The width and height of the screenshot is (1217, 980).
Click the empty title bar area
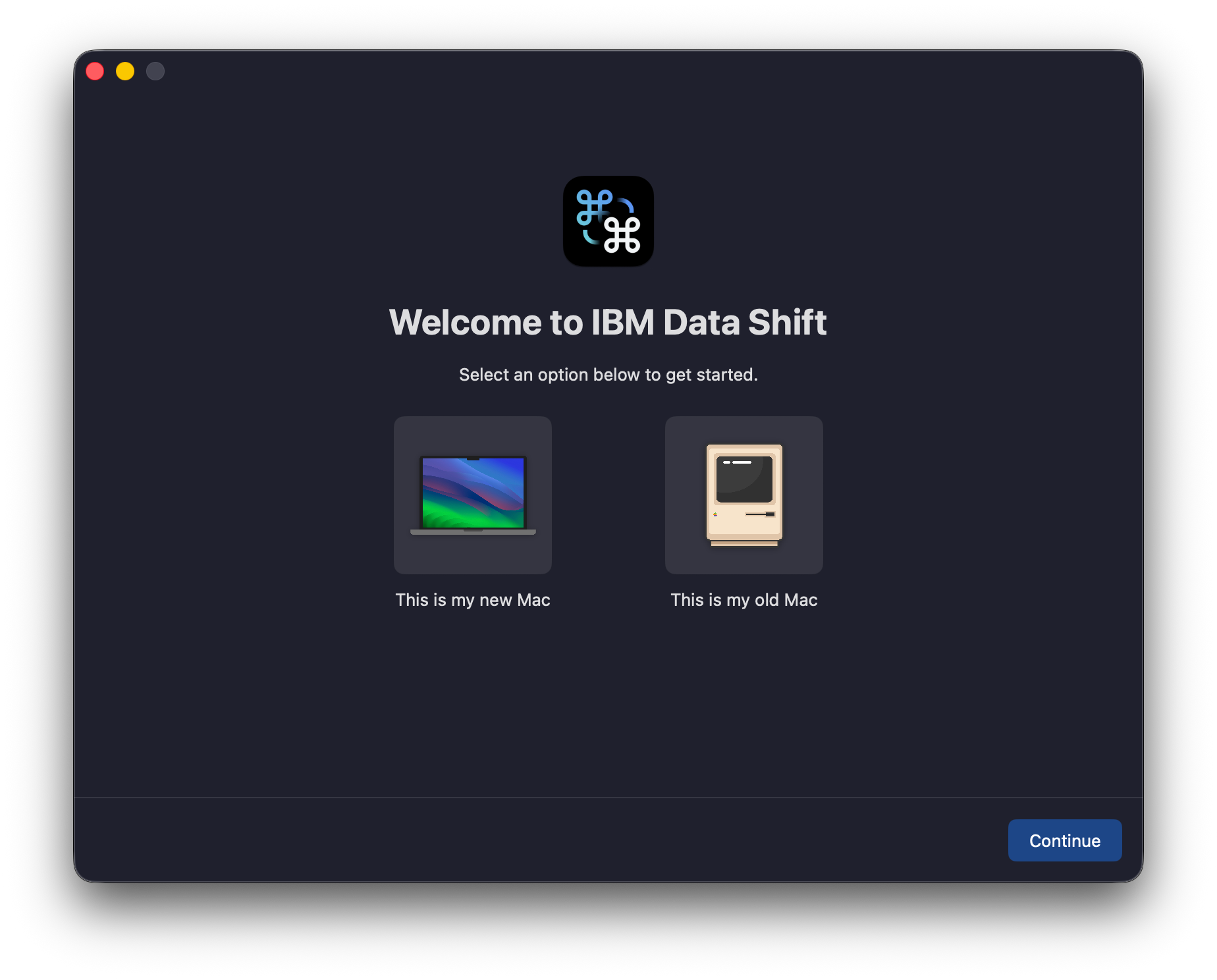608,71
